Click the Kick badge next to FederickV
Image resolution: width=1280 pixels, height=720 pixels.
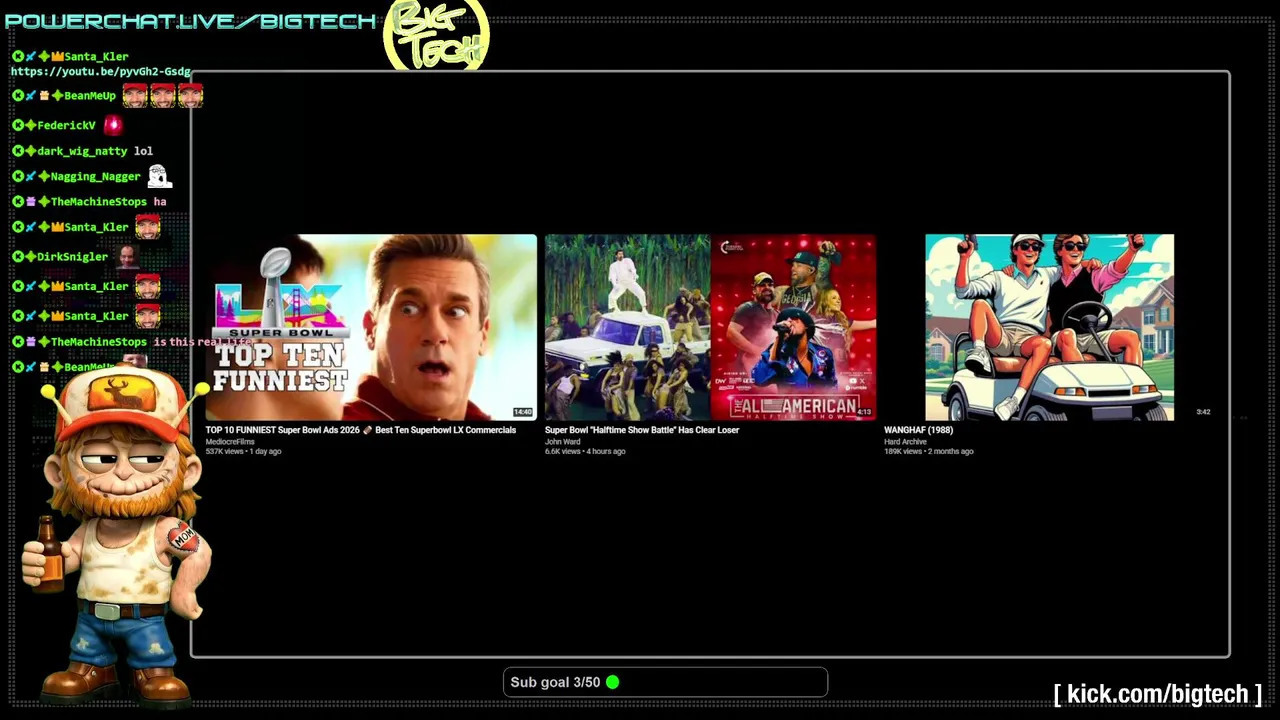click(18, 125)
